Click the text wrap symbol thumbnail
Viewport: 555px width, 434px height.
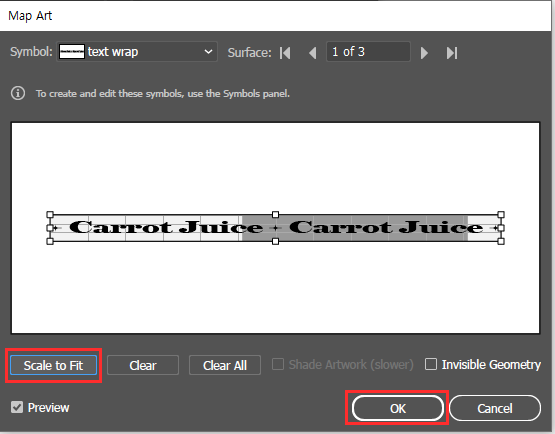pos(72,52)
